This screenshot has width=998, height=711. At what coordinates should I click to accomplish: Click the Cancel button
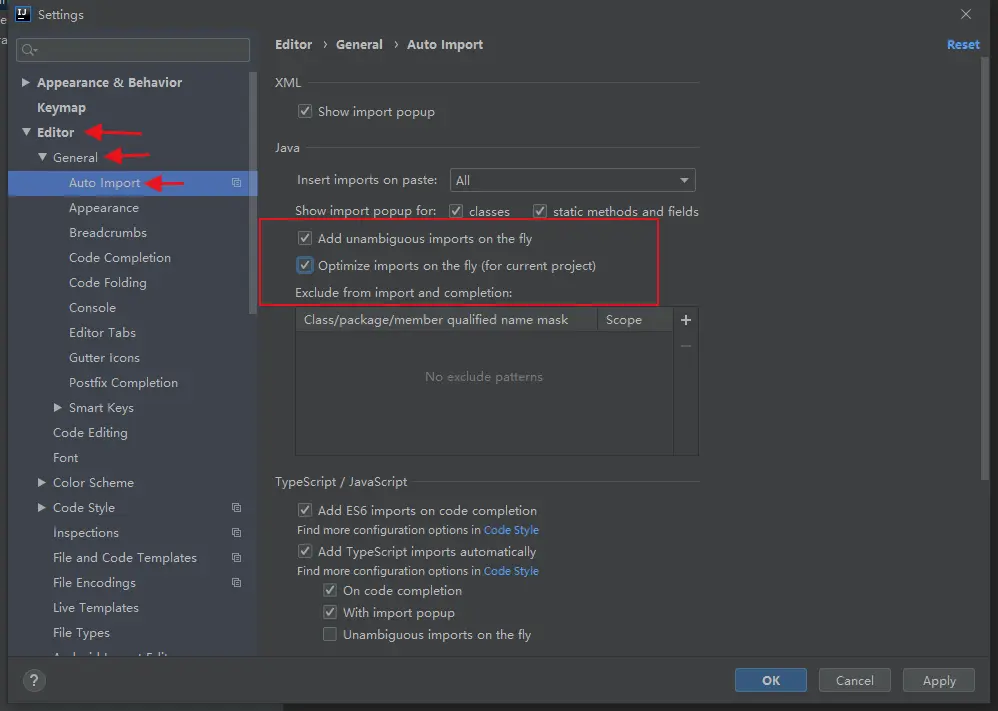click(x=854, y=680)
